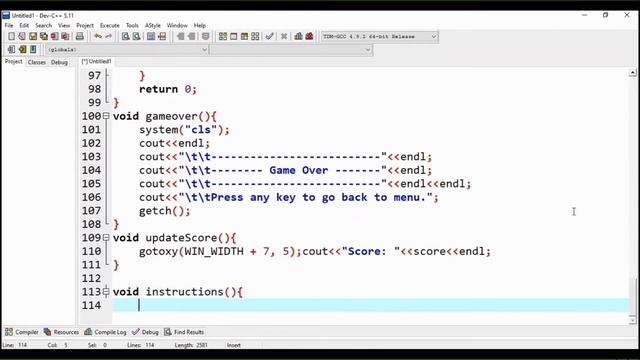The width and height of the screenshot is (640, 360).
Task: Click the "Game Over" text on line 104
Action: click(298, 170)
